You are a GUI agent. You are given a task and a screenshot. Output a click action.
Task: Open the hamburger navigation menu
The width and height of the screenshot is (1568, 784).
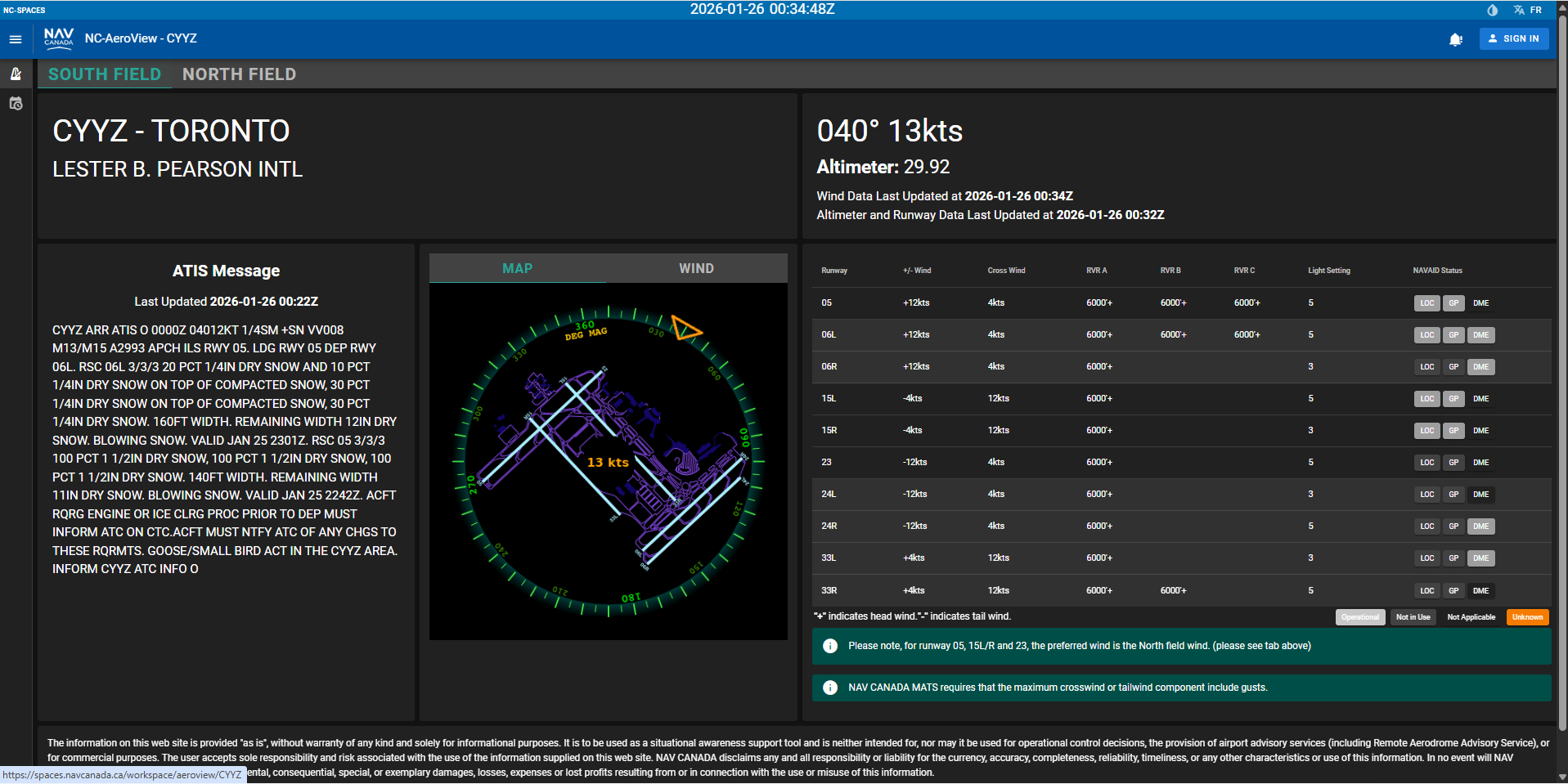(15, 38)
